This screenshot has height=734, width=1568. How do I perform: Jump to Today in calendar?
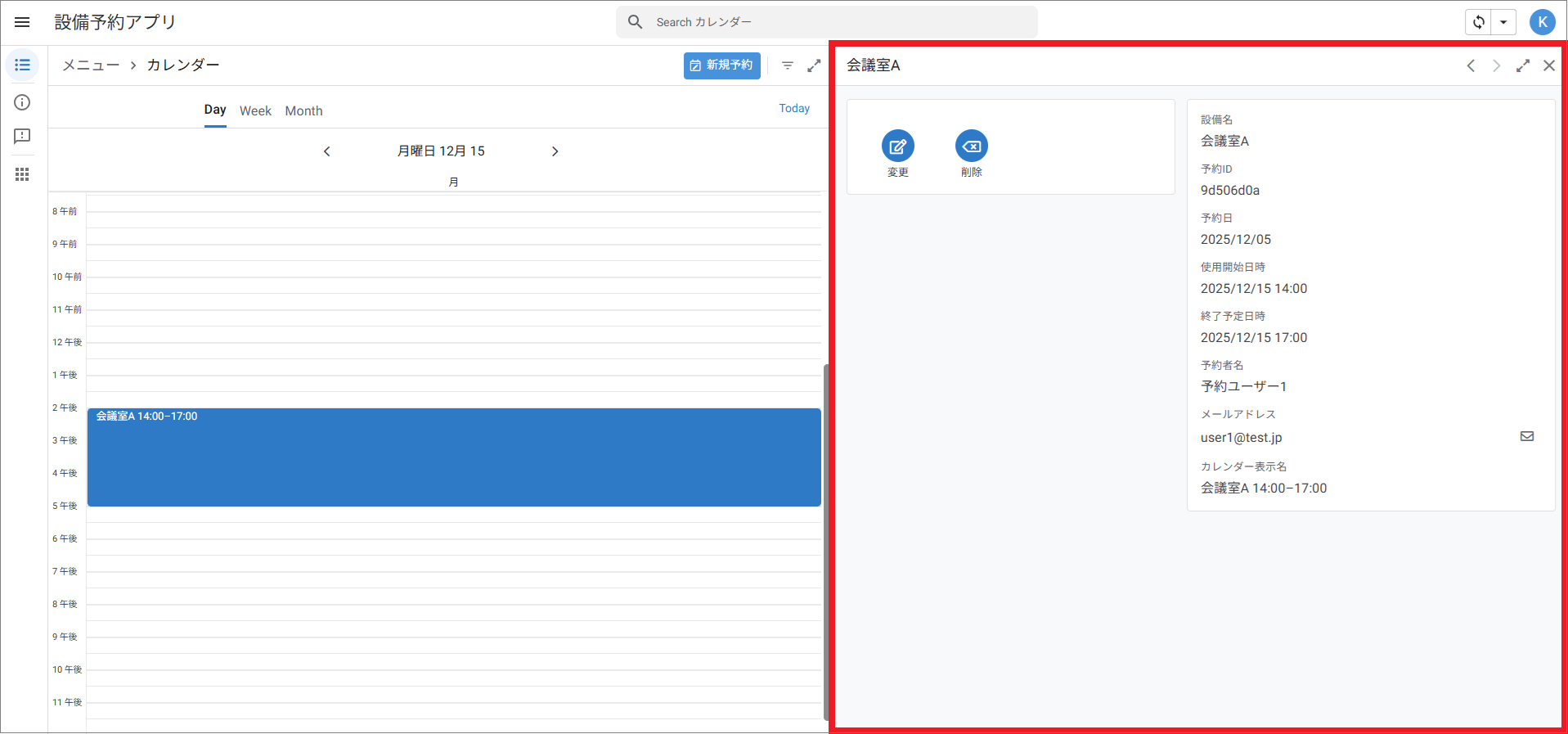pos(794,108)
